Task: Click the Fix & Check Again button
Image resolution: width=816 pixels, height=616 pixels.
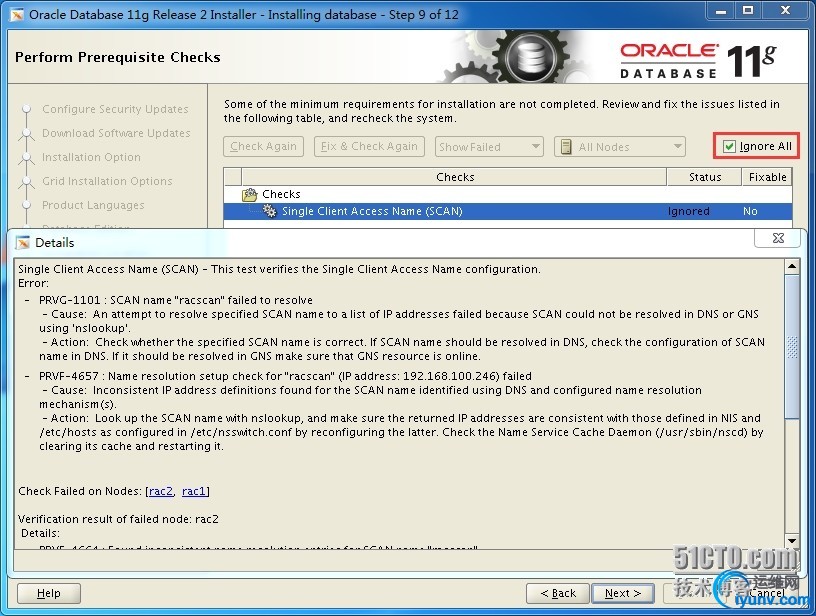Action: (369, 147)
